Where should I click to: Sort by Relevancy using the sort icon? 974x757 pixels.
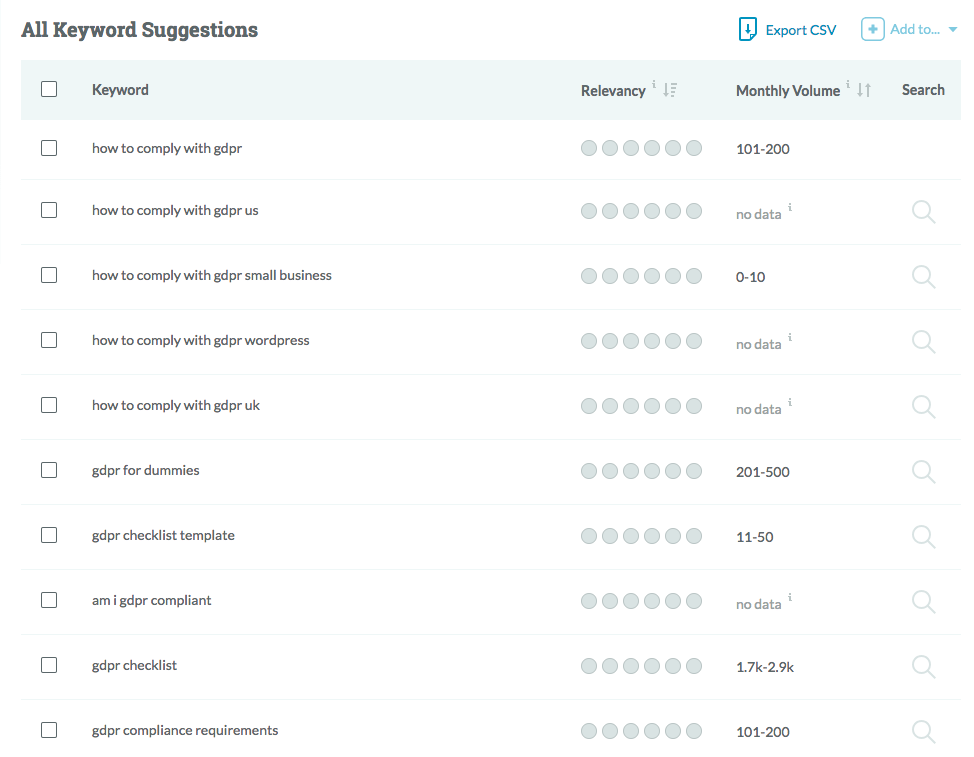(670, 90)
